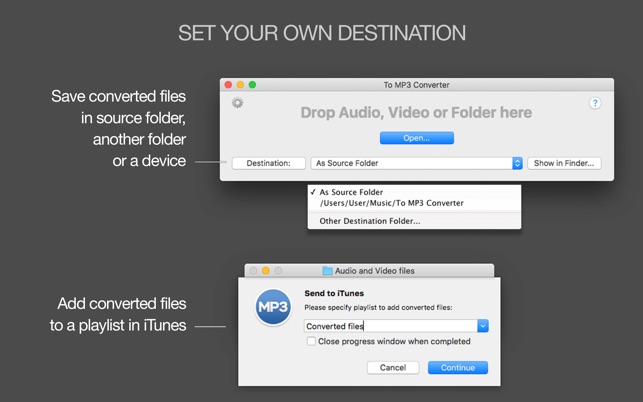Enable Close progress window when completed
The width and height of the screenshot is (643, 402).
311,341
